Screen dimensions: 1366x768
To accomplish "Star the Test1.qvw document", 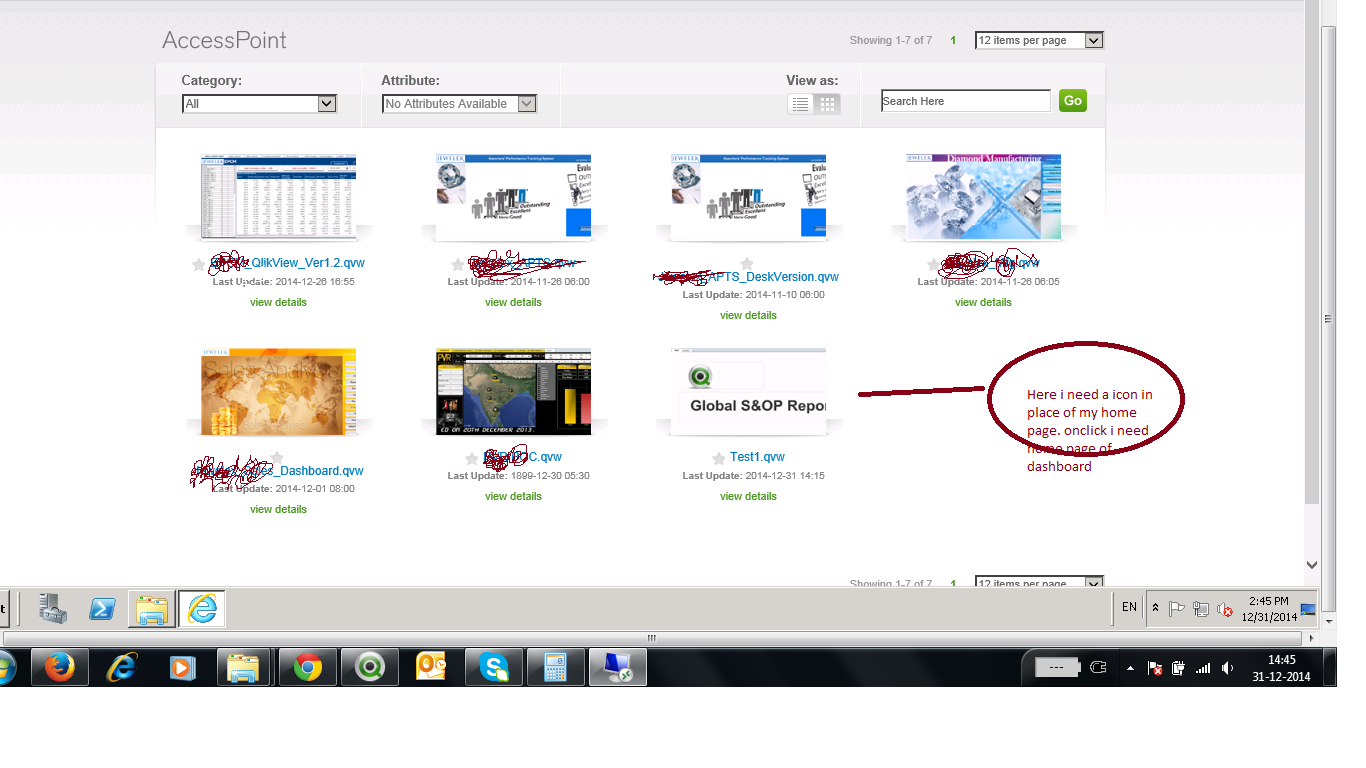I will click(x=718, y=458).
